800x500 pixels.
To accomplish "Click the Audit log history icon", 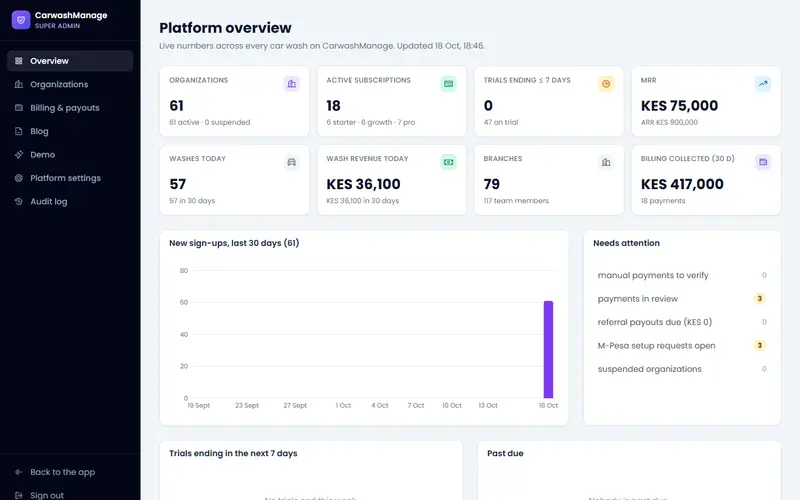I will pyautogui.click(x=19, y=202).
